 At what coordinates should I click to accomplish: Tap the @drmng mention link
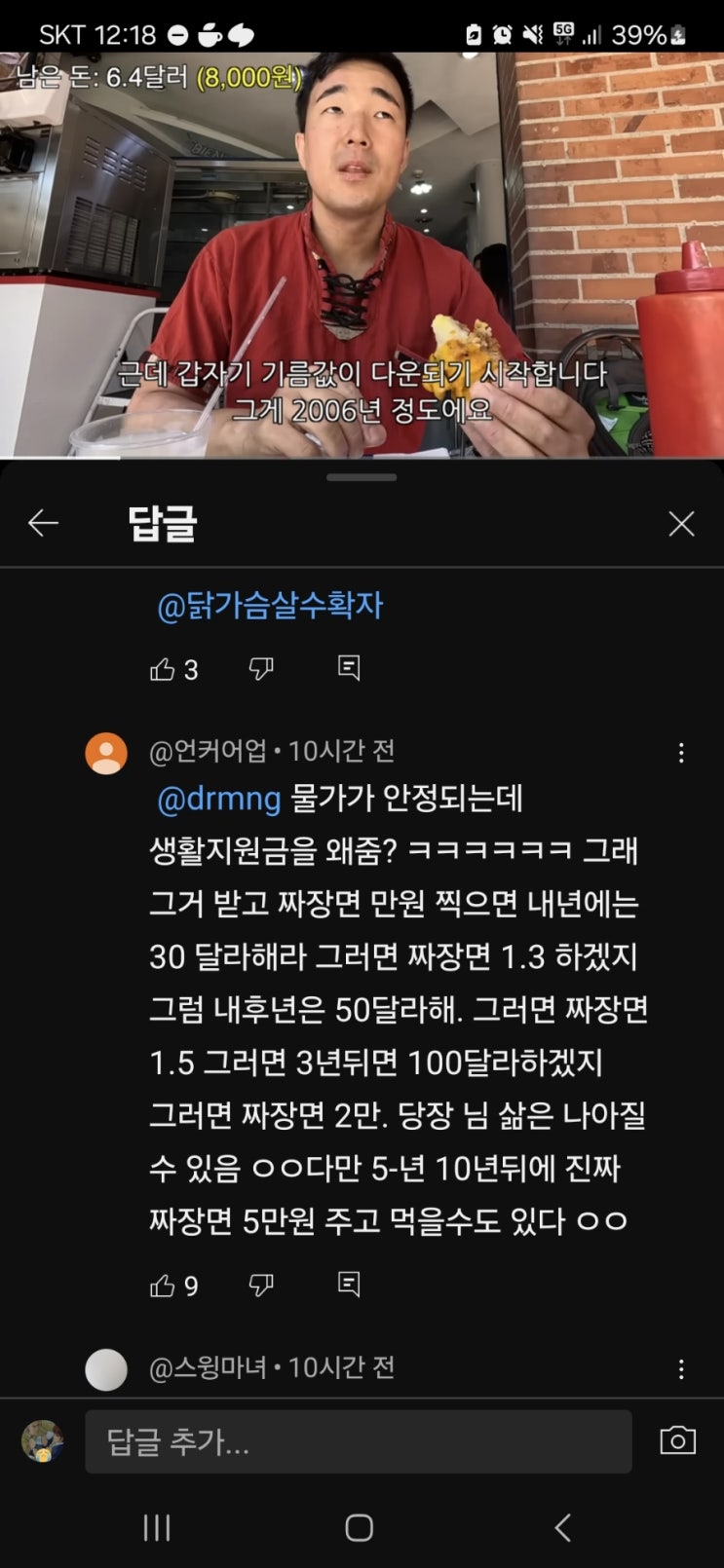pos(218,799)
